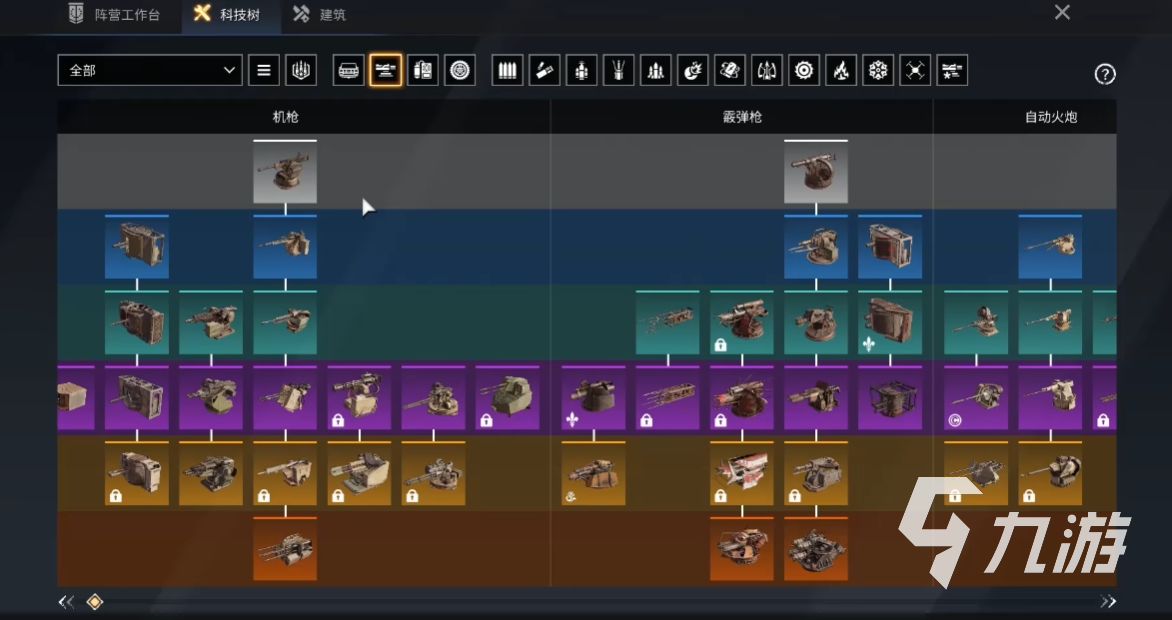Select the orange relic weapon under 机枪

[x=285, y=549]
